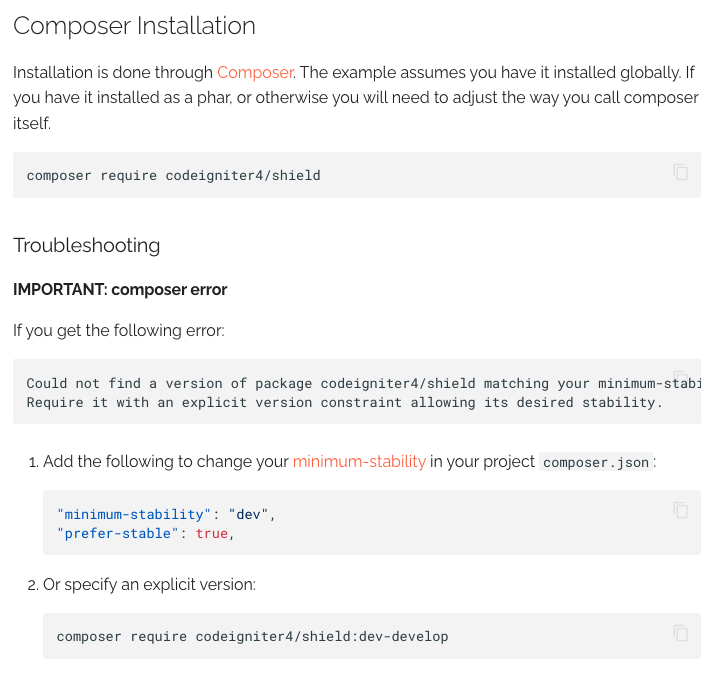Copy the minimum-stability JSON snippet
The image size is (721, 673).
pyautogui.click(x=681, y=510)
